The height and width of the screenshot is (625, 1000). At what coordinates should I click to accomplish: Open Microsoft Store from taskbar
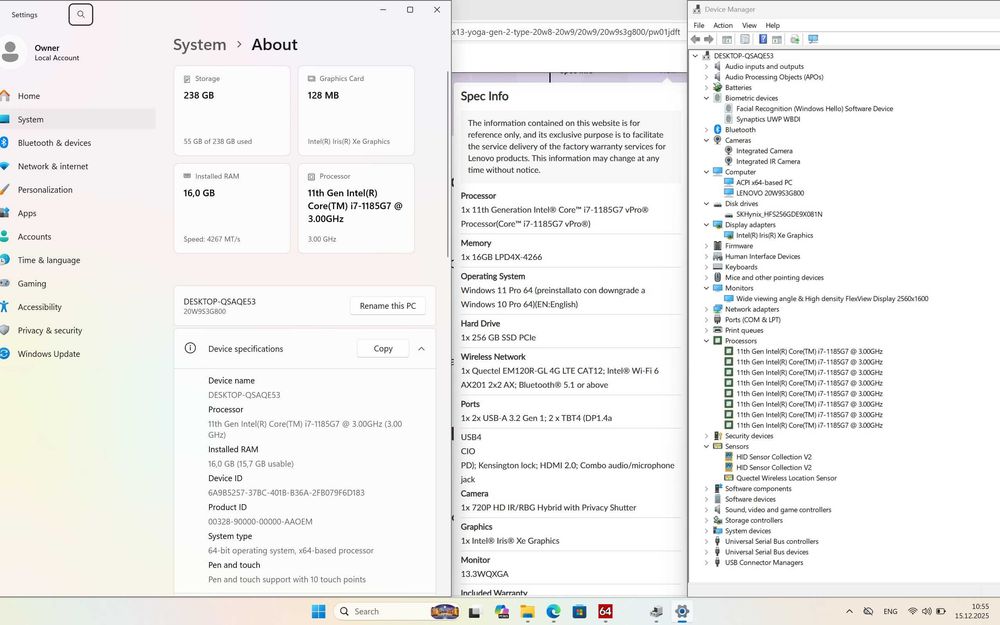pyautogui.click(x=579, y=612)
